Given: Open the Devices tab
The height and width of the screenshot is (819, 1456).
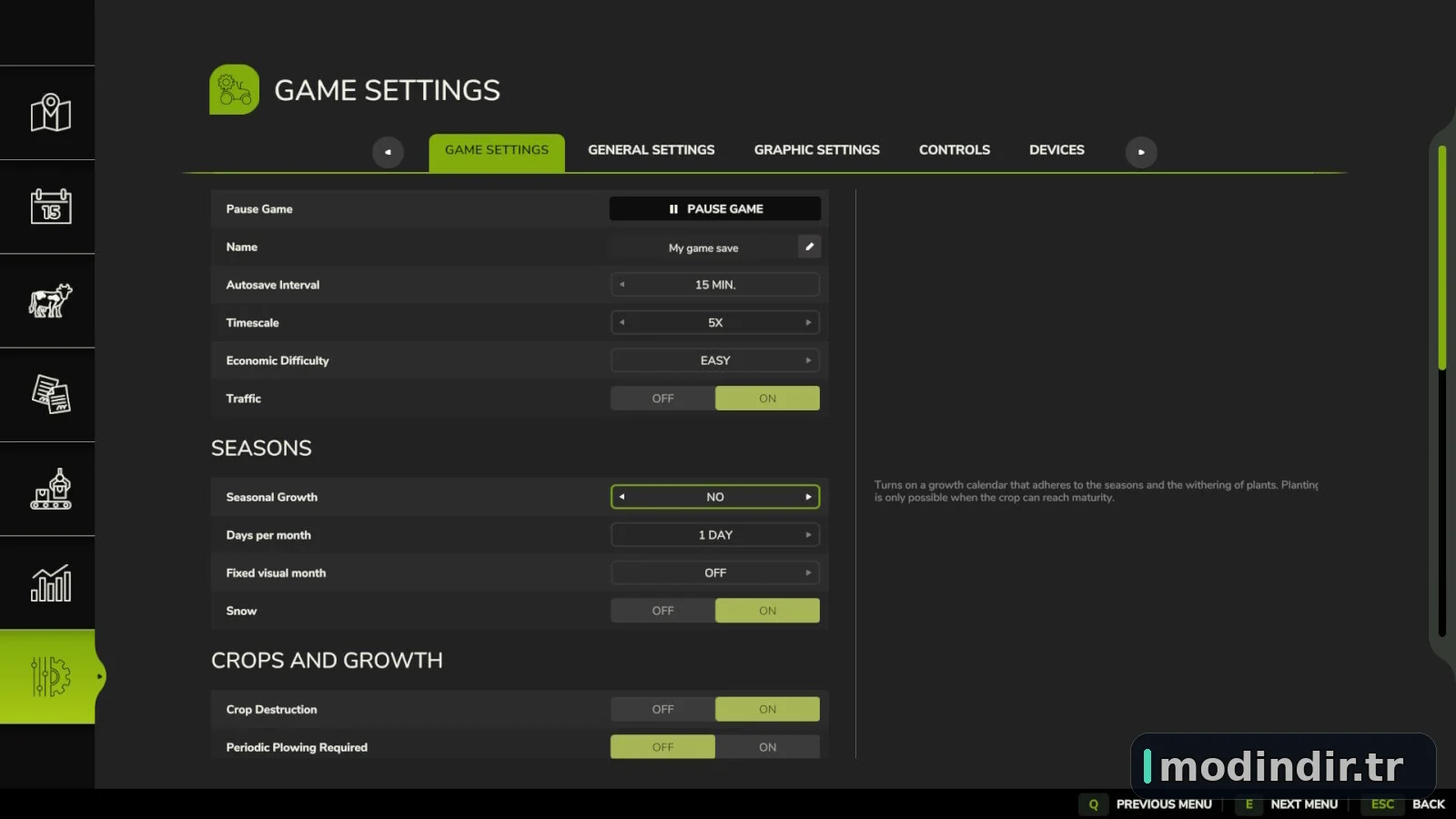Looking at the screenshot, I should tap(1057, 150).
